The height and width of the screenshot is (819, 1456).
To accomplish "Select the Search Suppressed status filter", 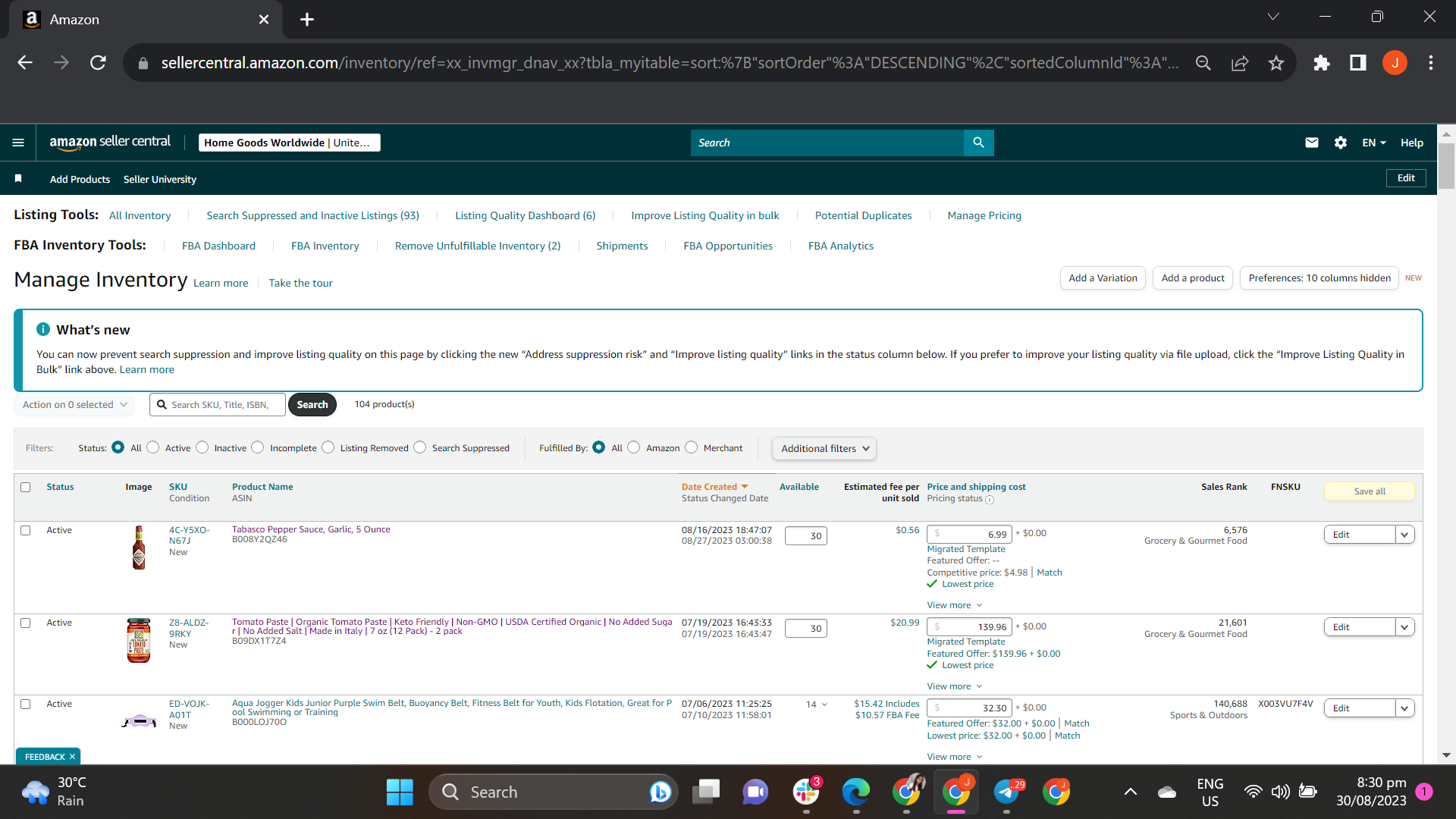I will click(x=420, y=447).
